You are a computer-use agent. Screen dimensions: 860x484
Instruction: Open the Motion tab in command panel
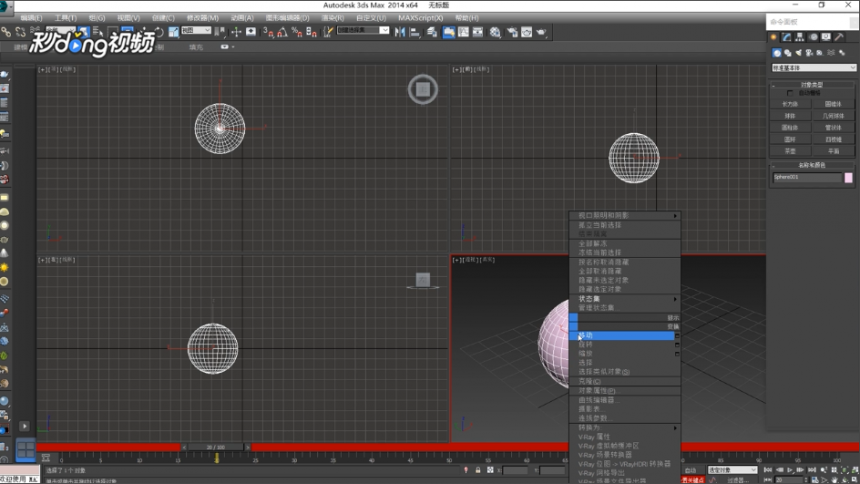[x=813, y=37]
